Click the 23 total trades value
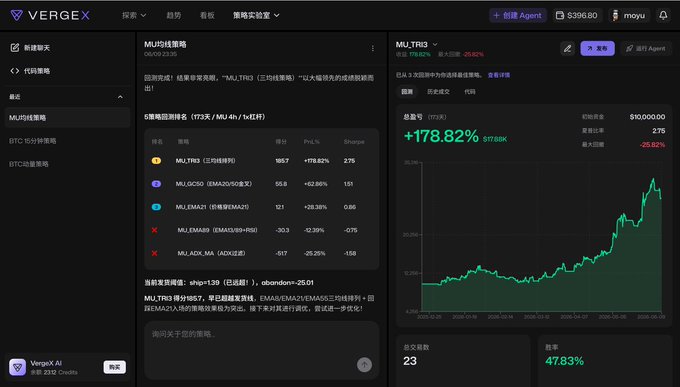Image resolution: width=680 pixels, height=387 pixels. pyautogui.click(x=410, y=361)
